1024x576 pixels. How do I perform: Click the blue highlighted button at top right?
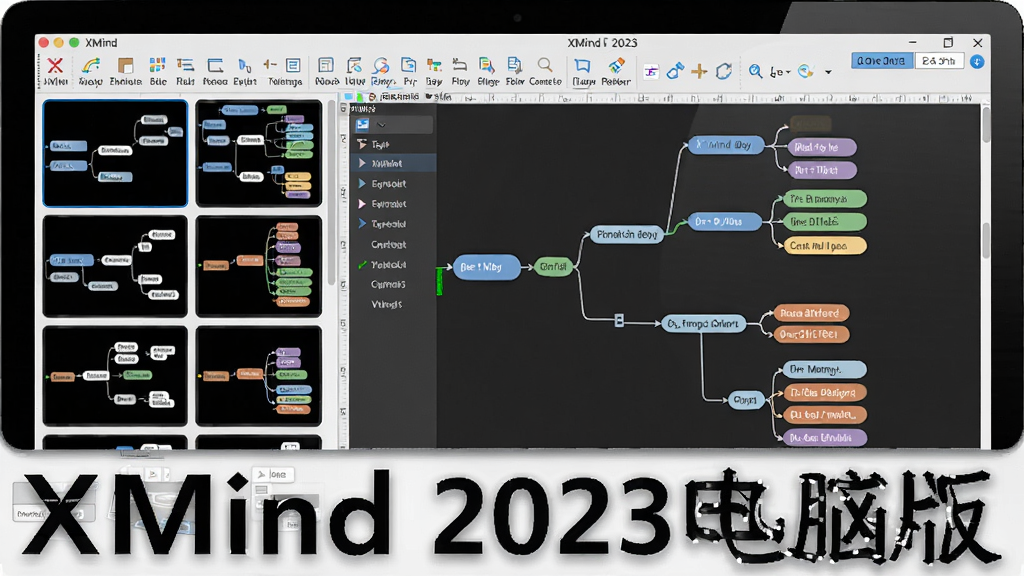[x=882, y=61]
